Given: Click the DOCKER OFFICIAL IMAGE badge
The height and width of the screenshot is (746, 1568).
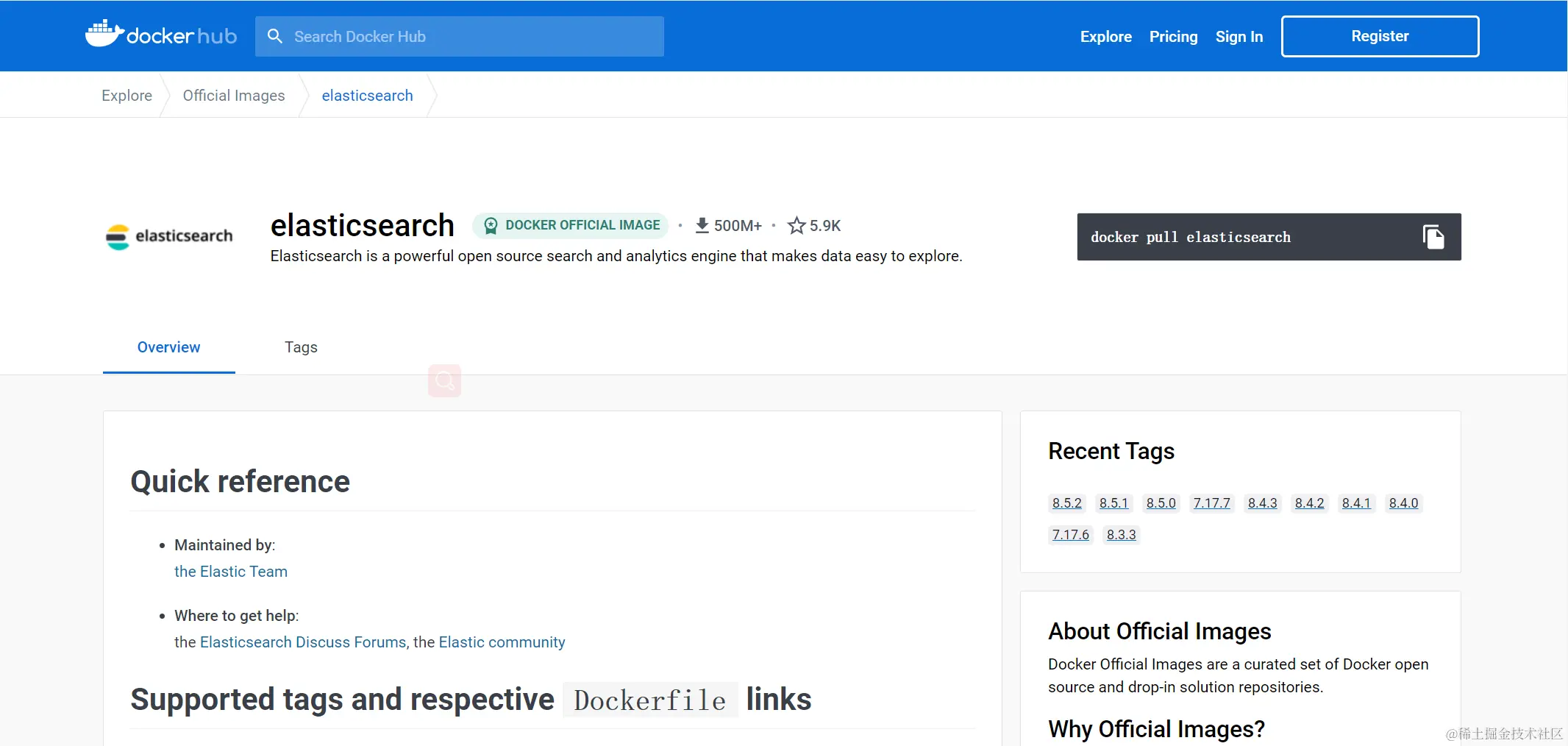Looking at the screenshot, I should [x=571, y=225].
